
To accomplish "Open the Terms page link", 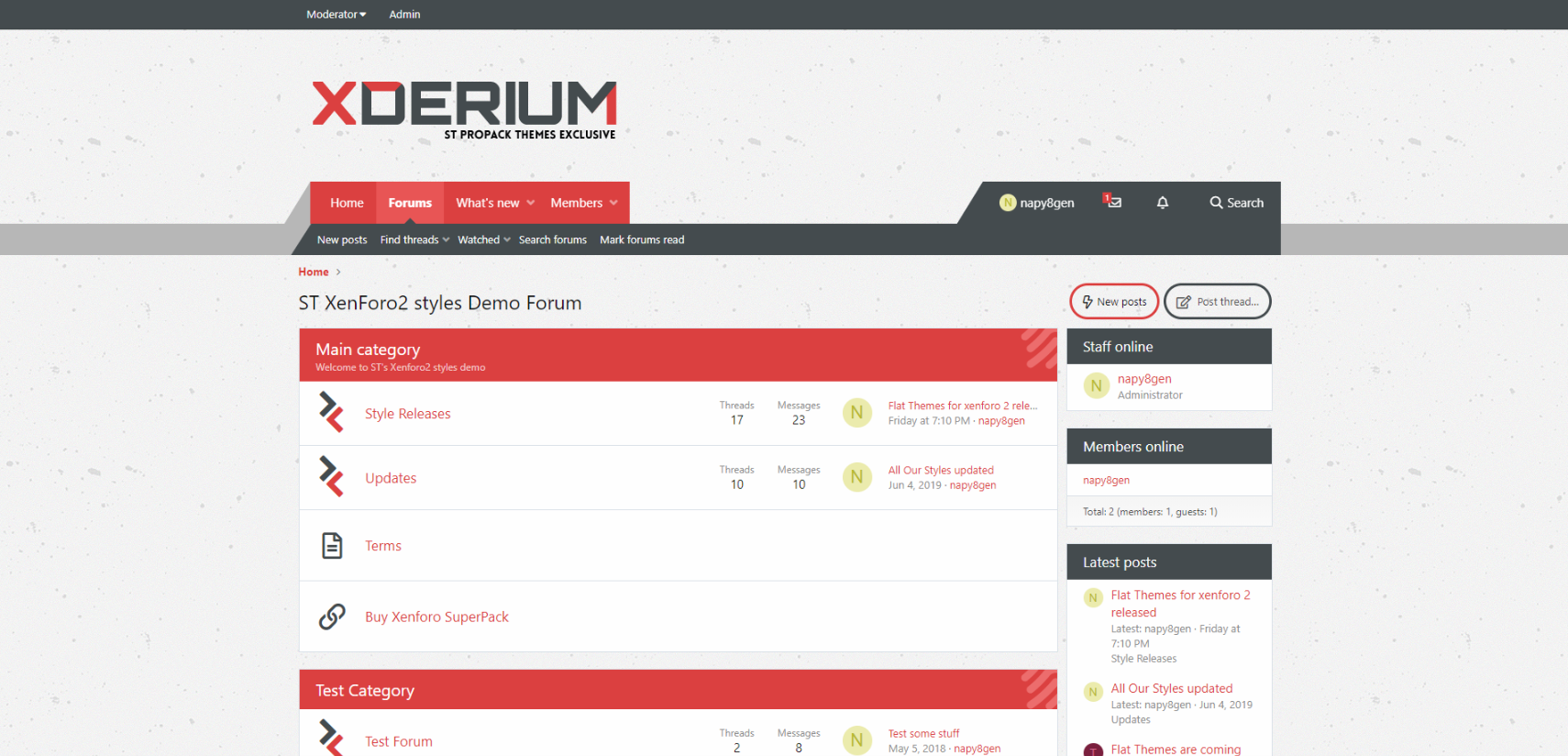I will click(x=383, y=546).
